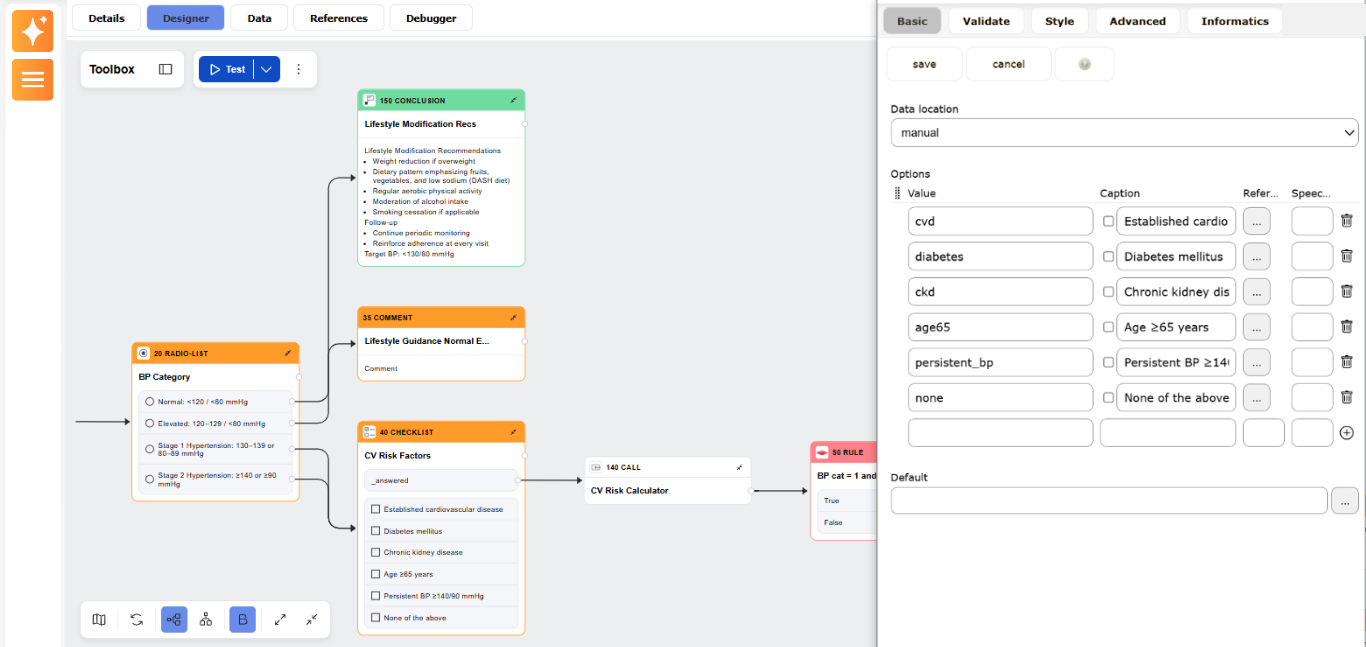This screenshot has height=647, width=1366.
Task: Check the cvd caption checkbox
Action: tap(1108, 221)
